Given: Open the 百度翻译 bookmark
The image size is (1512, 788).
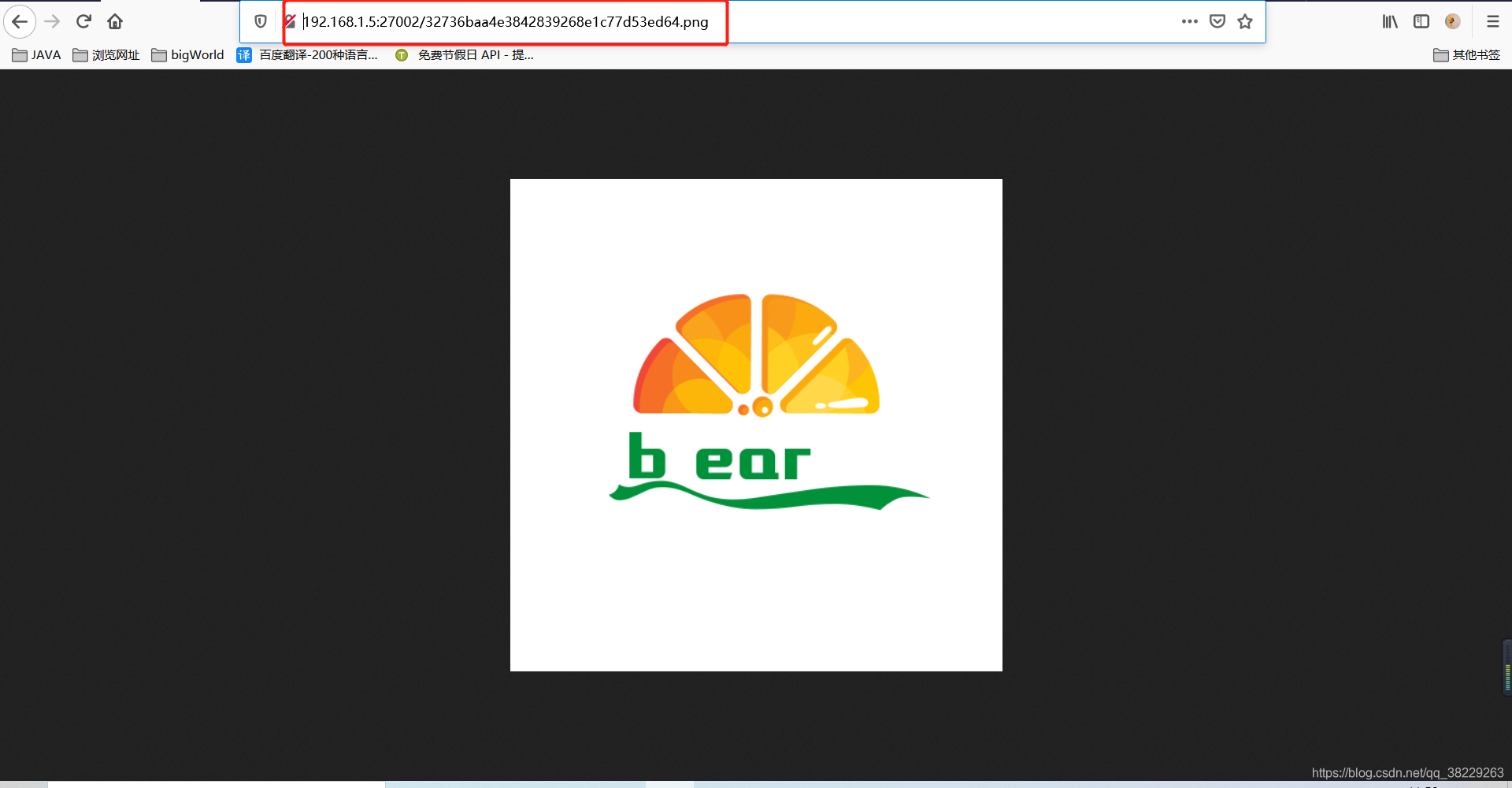Looking at the screenshot, I should pos(308,54).
